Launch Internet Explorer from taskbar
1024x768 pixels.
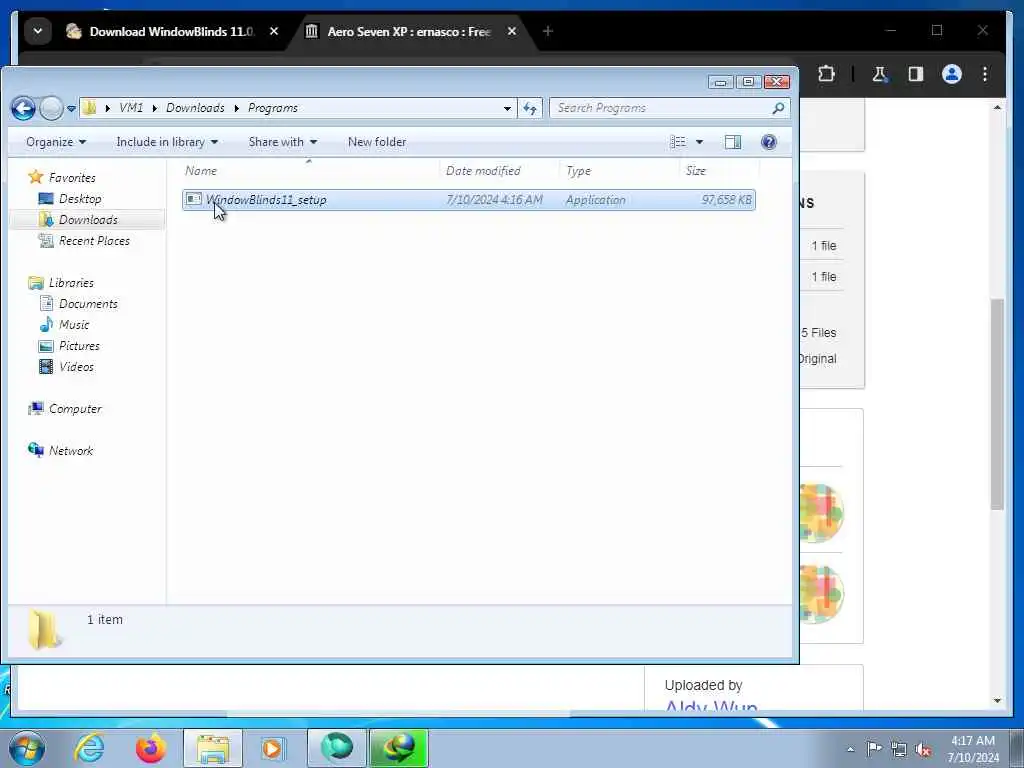click(89, 748)
